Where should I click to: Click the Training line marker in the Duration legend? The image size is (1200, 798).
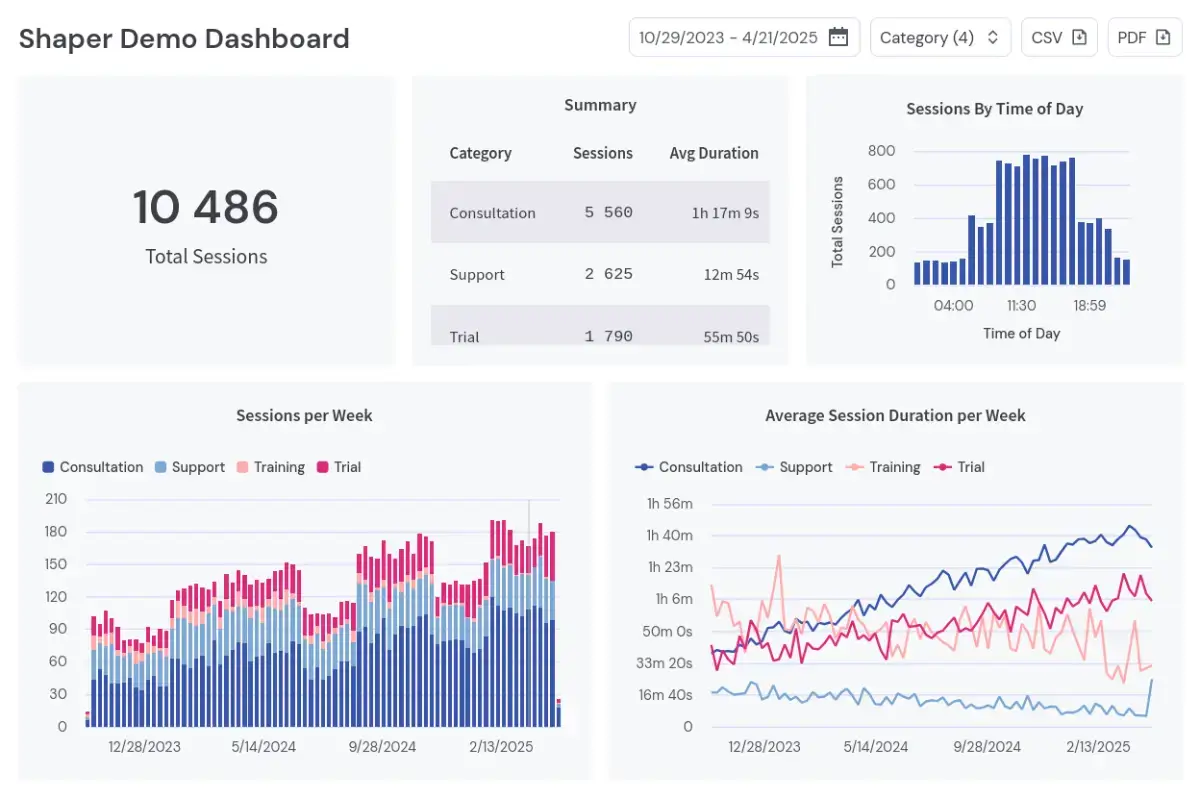tap(855, 467)
